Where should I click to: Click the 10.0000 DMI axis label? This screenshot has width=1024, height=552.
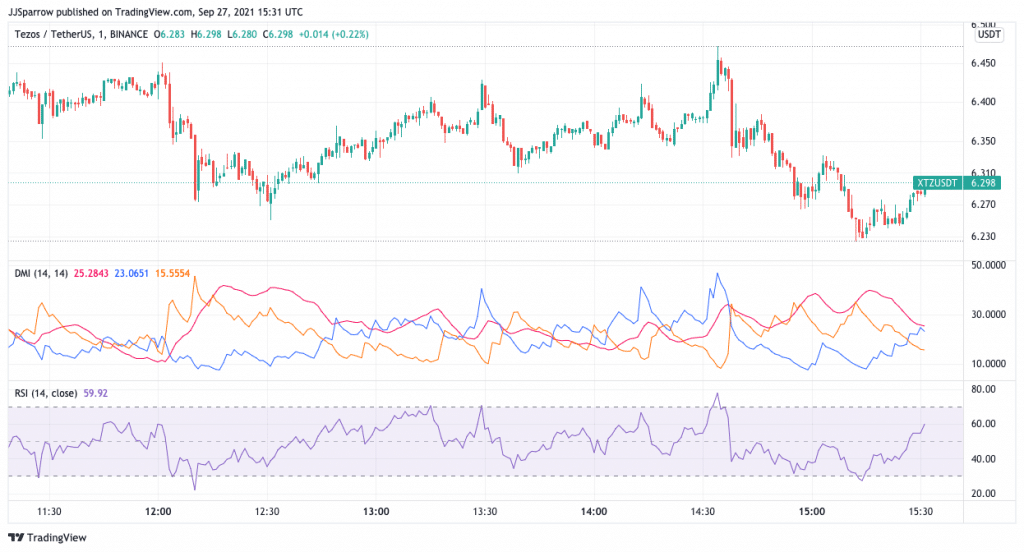click(x=988, y=364)
